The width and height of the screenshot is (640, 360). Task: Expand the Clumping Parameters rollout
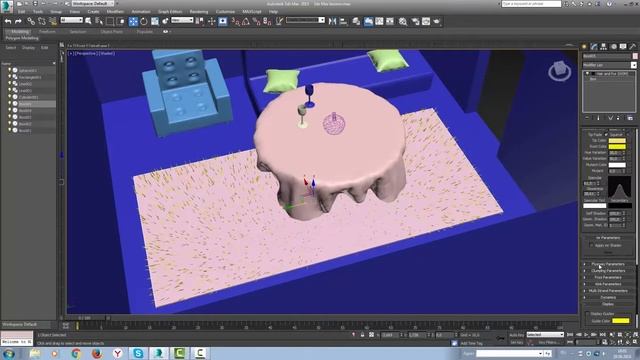[x=608, y=271]
